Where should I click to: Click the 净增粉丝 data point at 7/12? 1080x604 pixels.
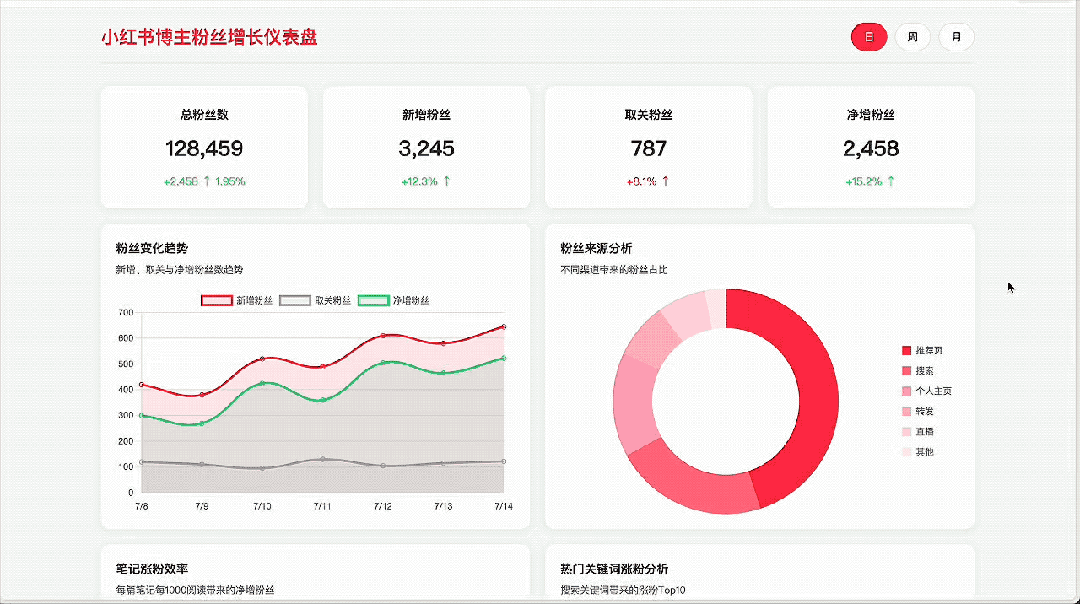coord(383,362)
